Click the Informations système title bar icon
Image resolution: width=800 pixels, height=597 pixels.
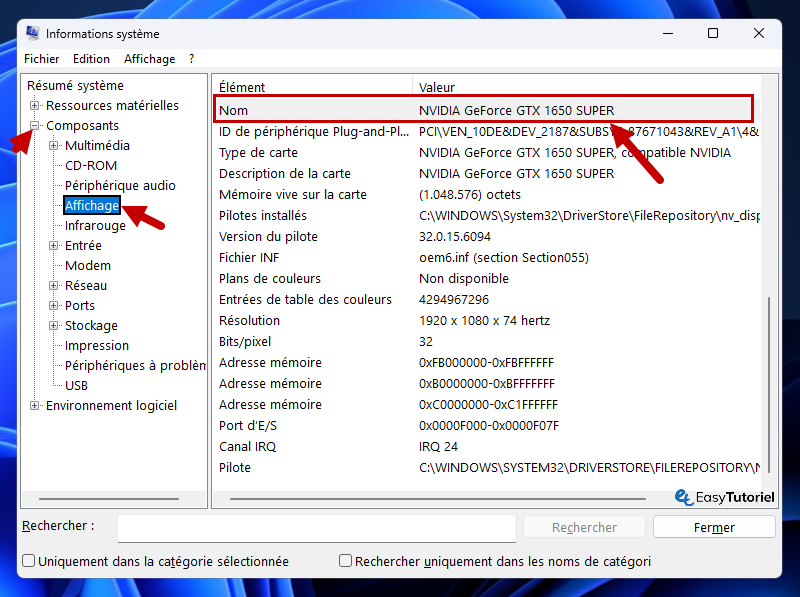pyautogui.click(x=33, y=33)
